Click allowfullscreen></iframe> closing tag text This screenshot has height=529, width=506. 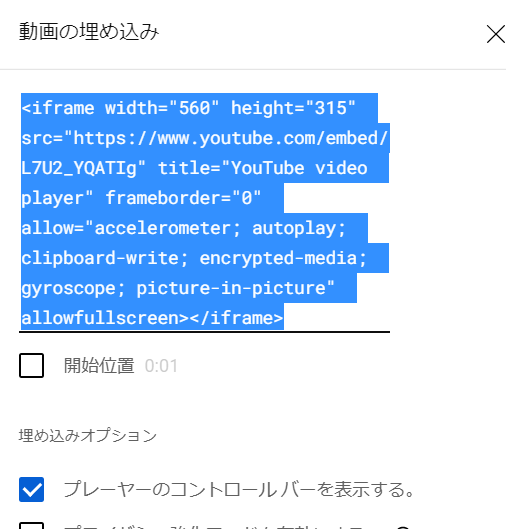coord(152,318)
